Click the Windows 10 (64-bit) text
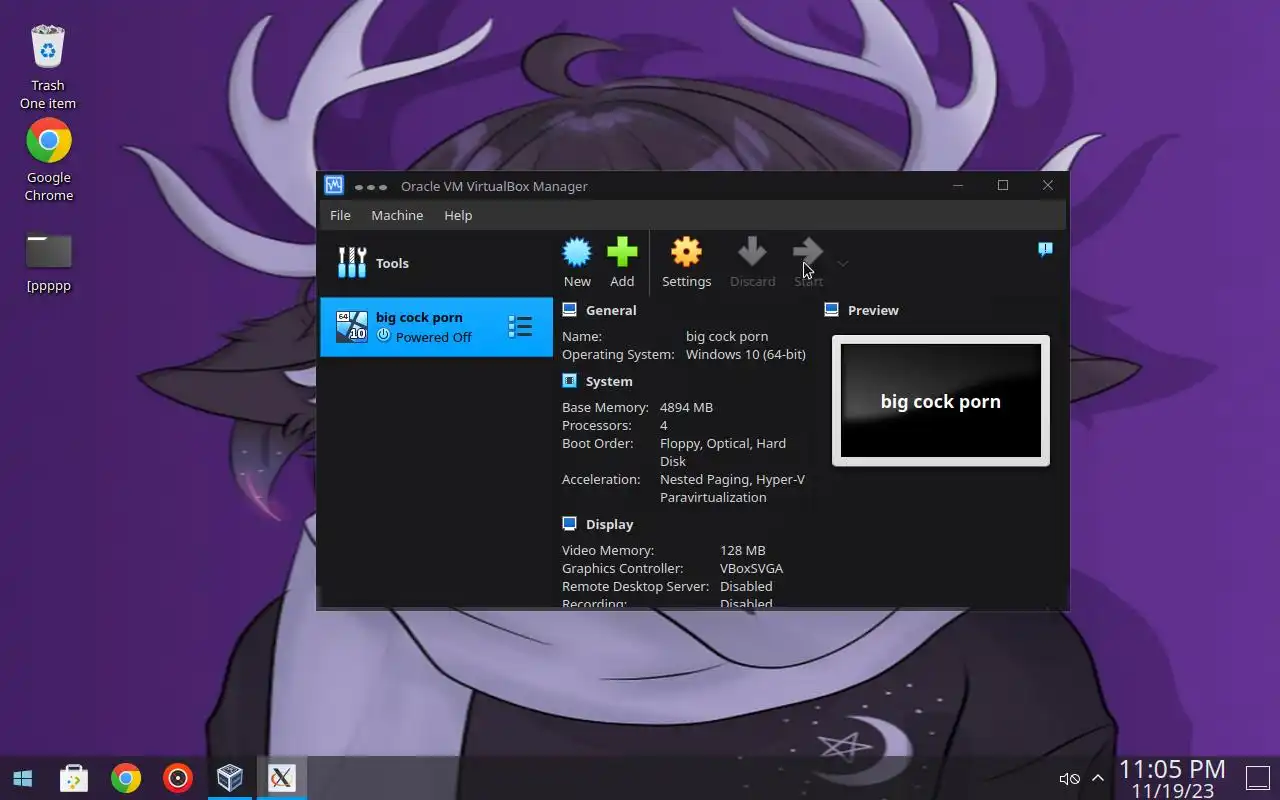 (745, 354)
